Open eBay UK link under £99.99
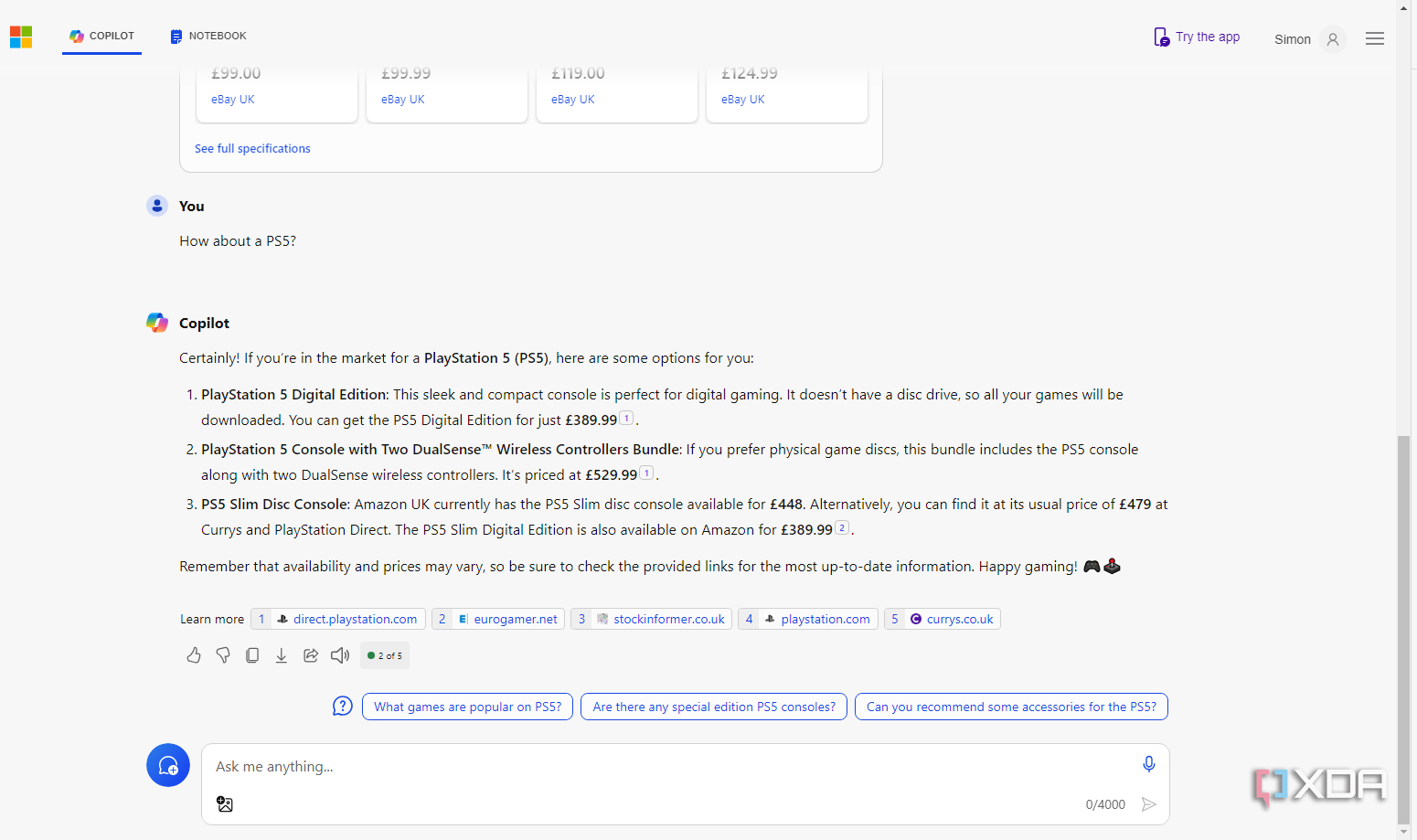 pos(403,100)
